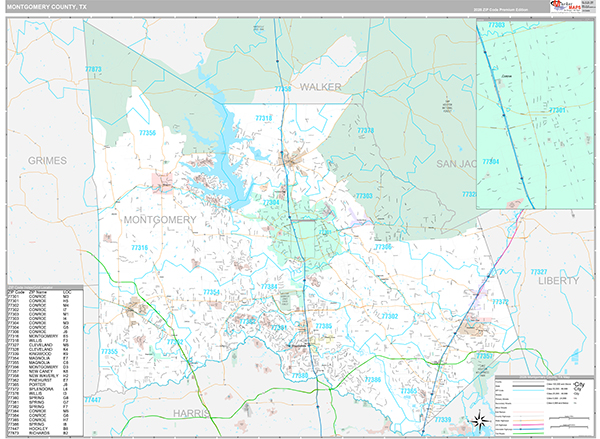Click ZIP code label 77339 on map
The image size is (600, 439).
pos(443,419)
